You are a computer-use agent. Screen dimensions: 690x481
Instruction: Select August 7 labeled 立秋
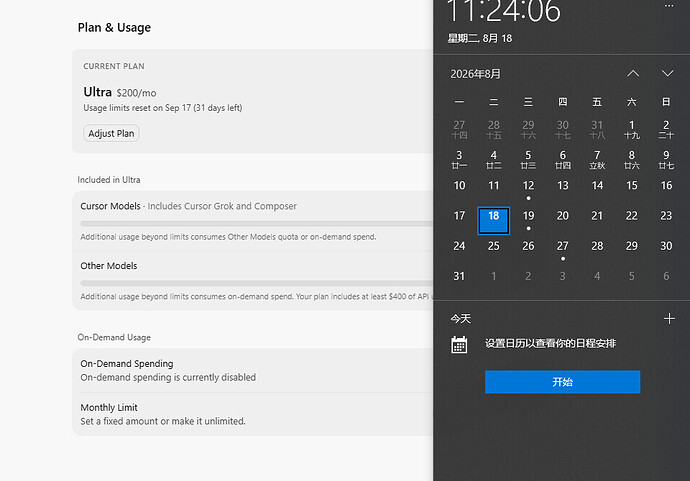tap(597, 160)
